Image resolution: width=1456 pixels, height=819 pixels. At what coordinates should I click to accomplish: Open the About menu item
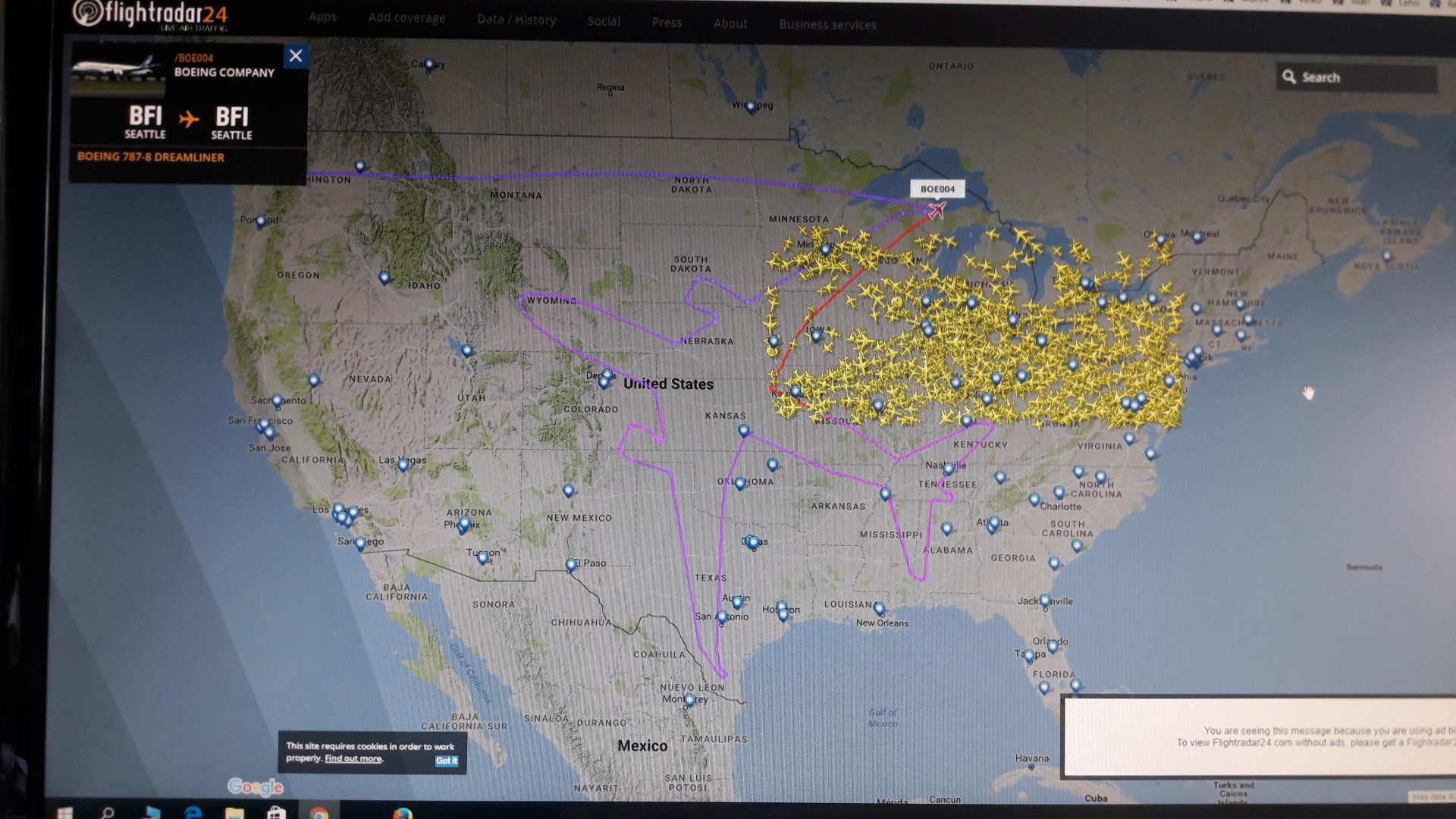point(730,24)
